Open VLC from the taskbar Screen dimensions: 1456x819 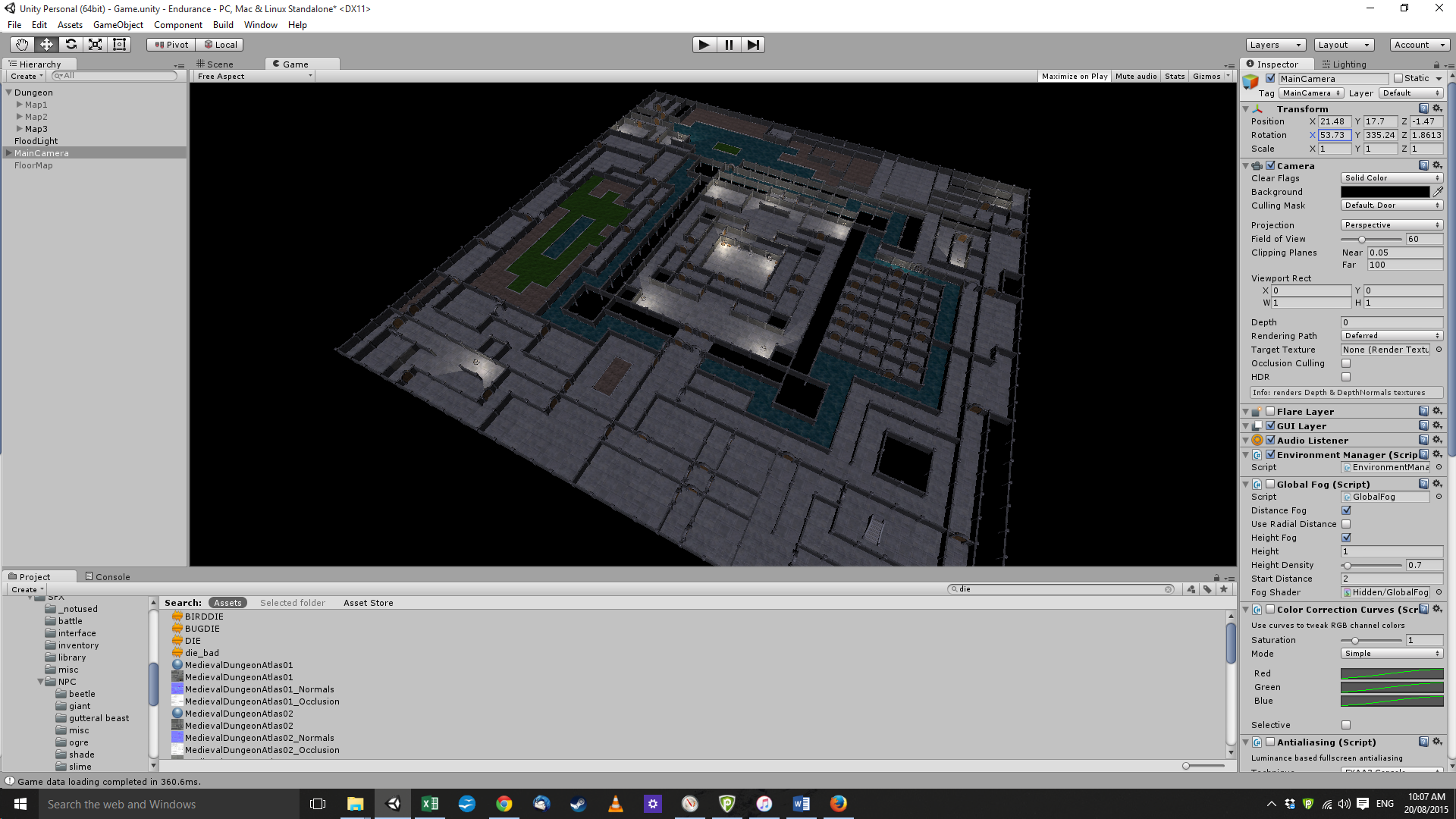coord(616,804)
